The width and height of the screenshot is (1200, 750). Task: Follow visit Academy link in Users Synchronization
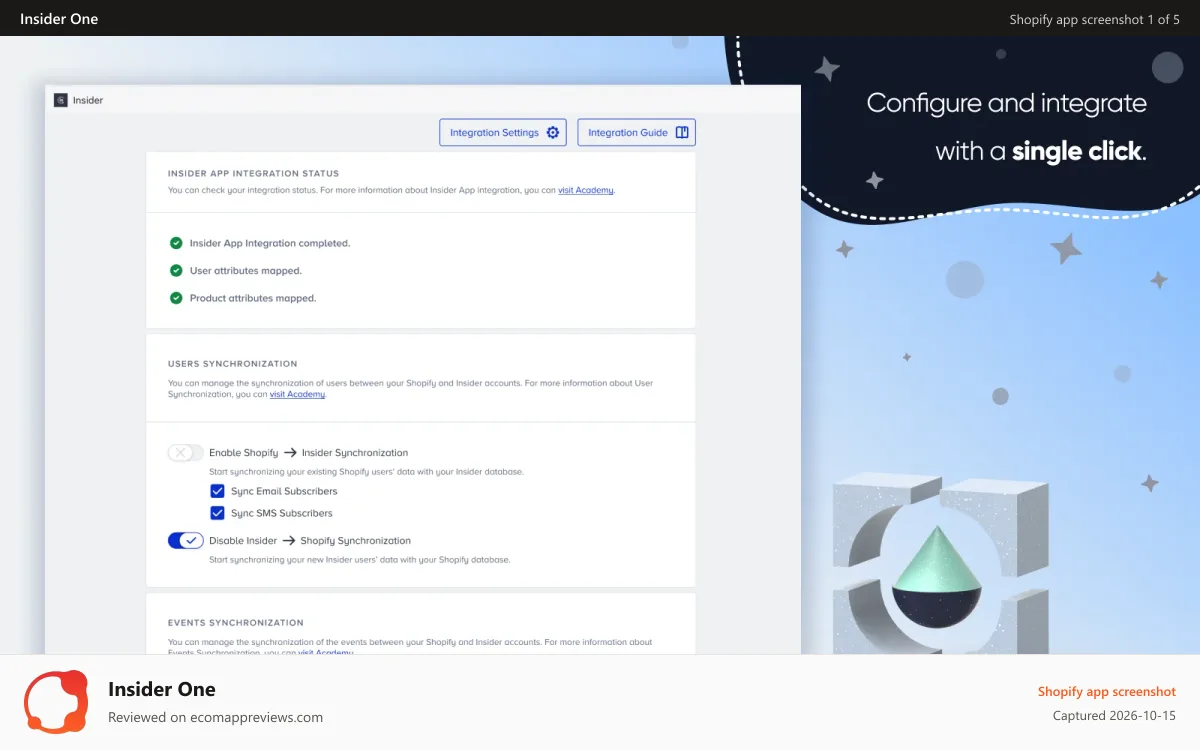tap(297, 394)
